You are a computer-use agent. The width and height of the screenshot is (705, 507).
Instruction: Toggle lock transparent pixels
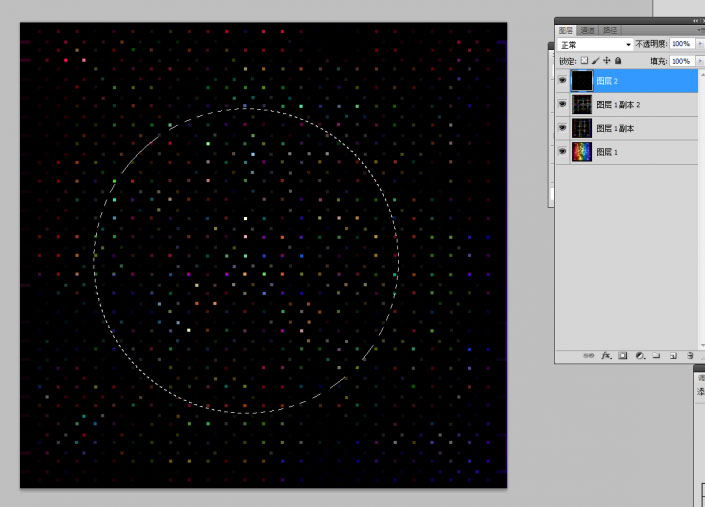tap(584, 61)
